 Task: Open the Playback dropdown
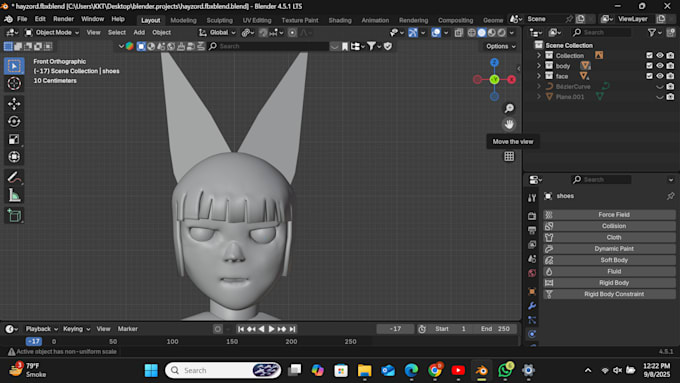coord(41,329)
